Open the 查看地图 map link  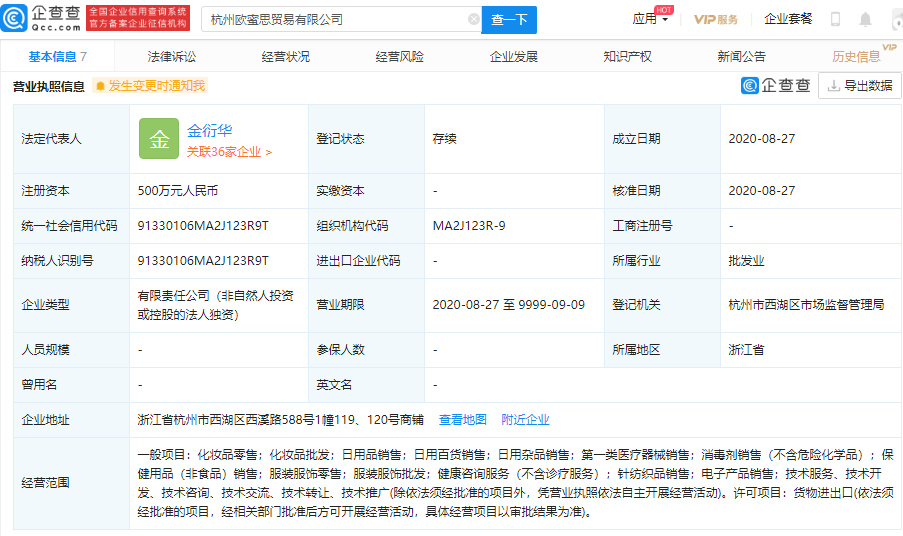tap(462, 420)
